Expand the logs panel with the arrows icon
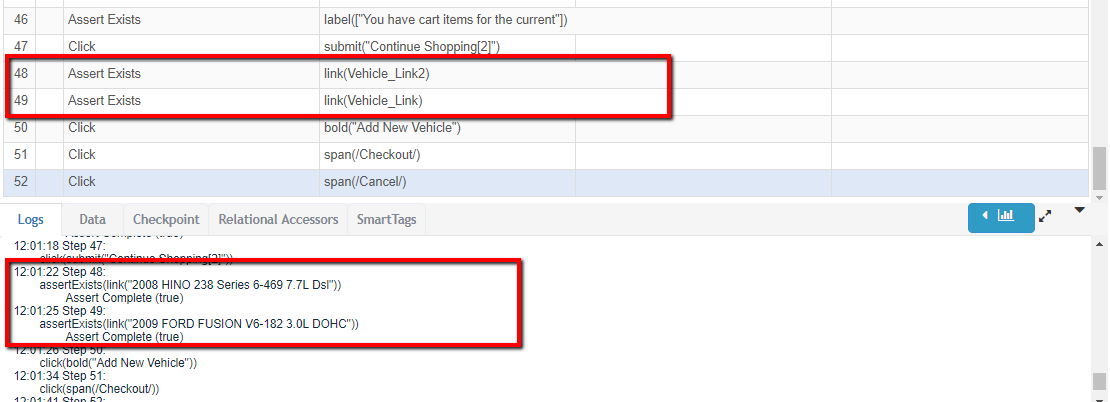 click(x=1046, y=217)
